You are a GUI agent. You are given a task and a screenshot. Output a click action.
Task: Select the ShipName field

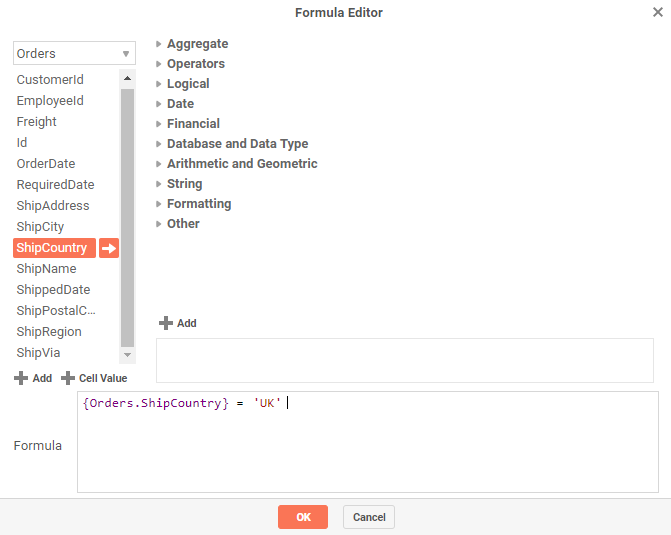coord(46,269)
